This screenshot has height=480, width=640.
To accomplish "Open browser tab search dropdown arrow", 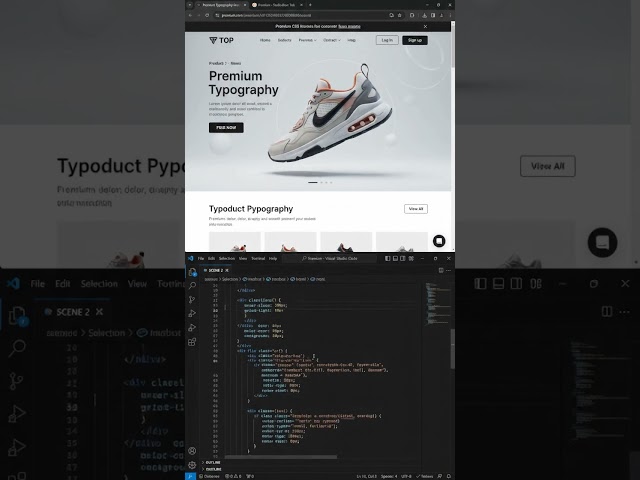I will pyautogui.click(x=190, y=5).
